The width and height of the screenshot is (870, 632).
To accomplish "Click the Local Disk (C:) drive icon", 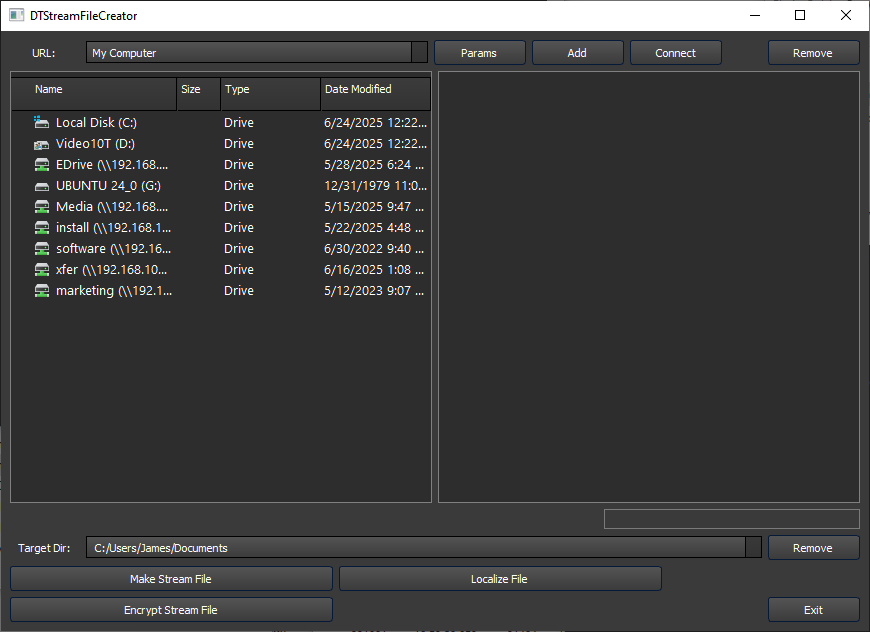I will click(x=42, y=122).
